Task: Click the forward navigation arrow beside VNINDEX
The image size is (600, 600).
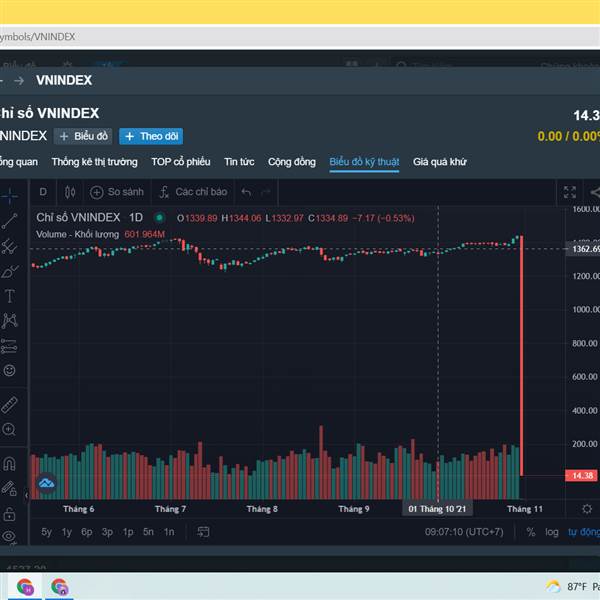Action: 19,81
